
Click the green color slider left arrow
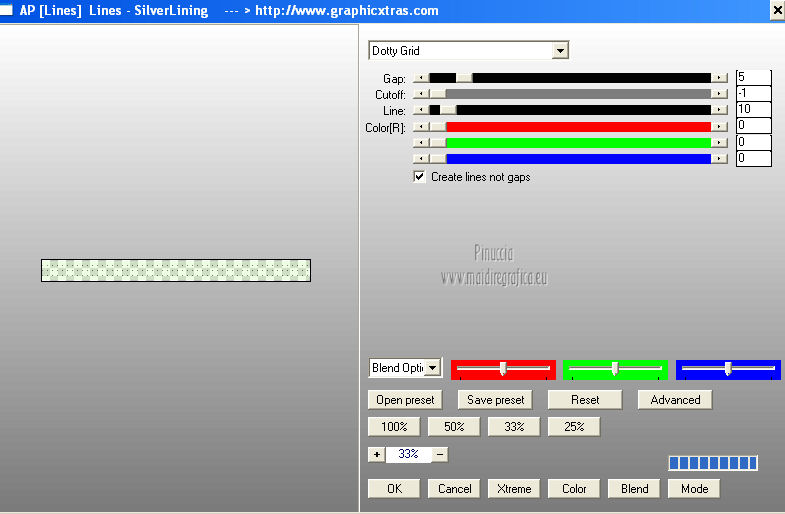(x=421, y=143)
